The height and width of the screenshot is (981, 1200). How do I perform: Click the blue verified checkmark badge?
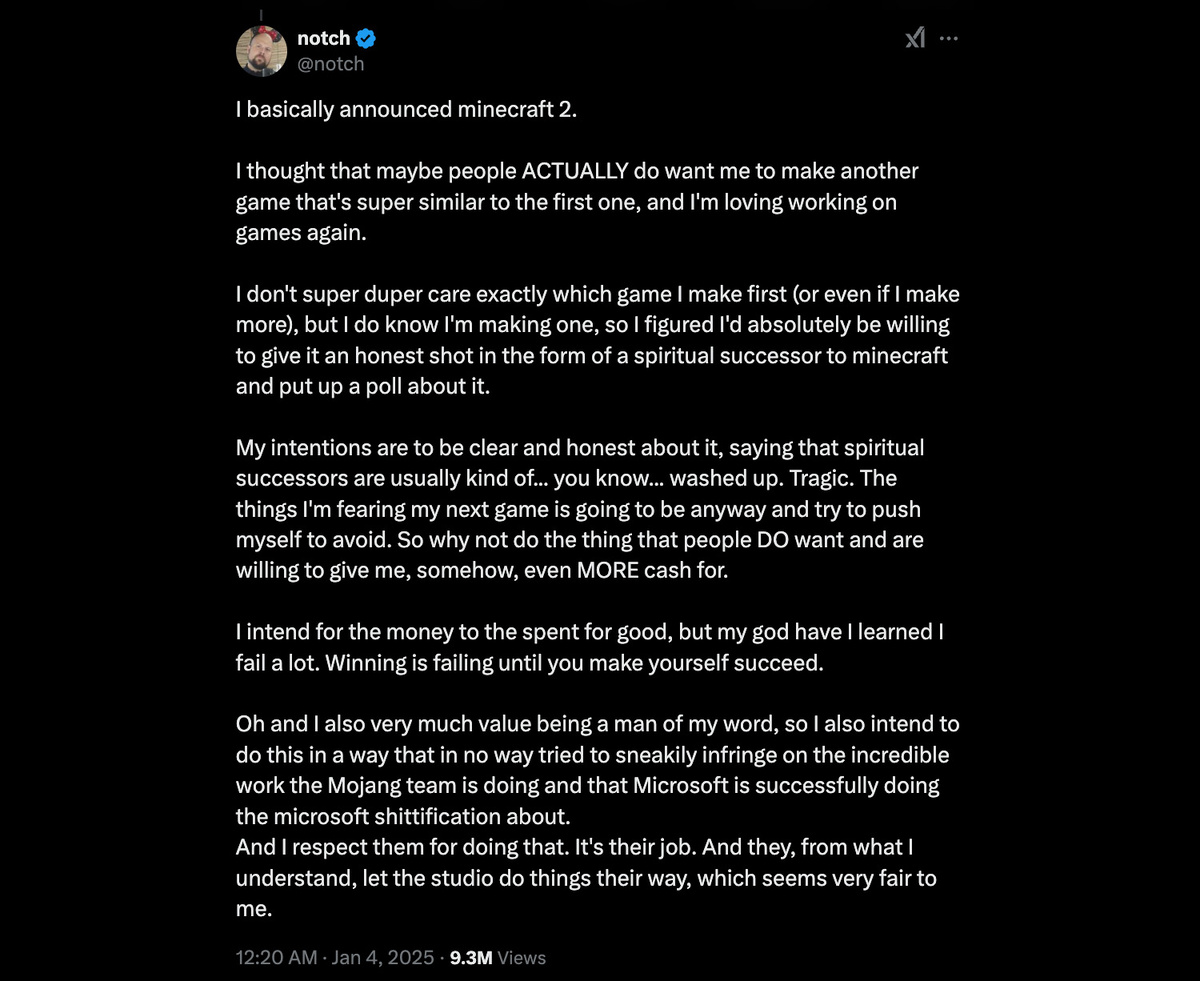point(366,39)
